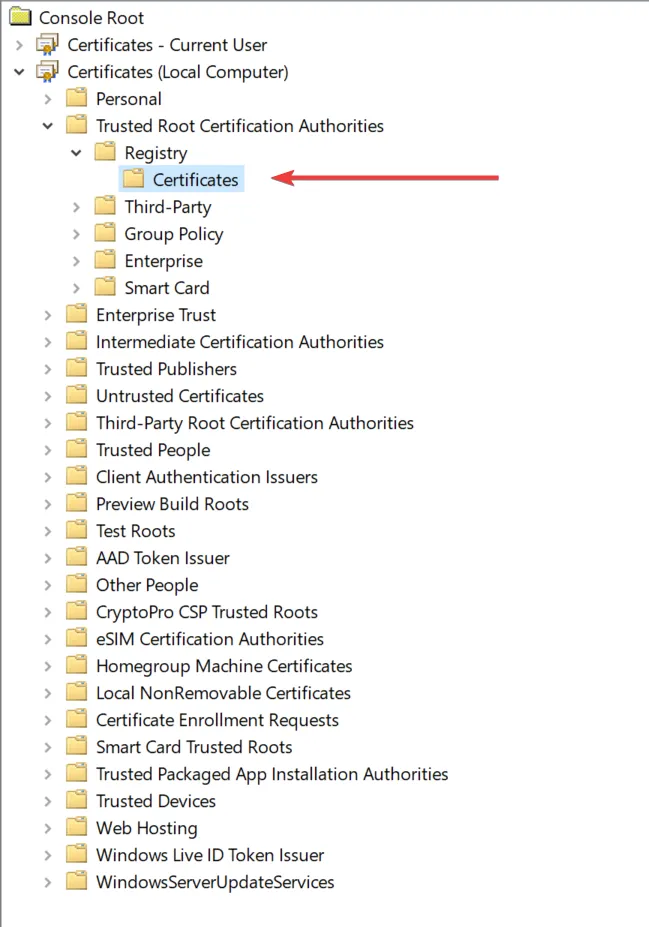Collapse the Registry node chevron
This screenshot has height=927, width=649.
(76, 153)
